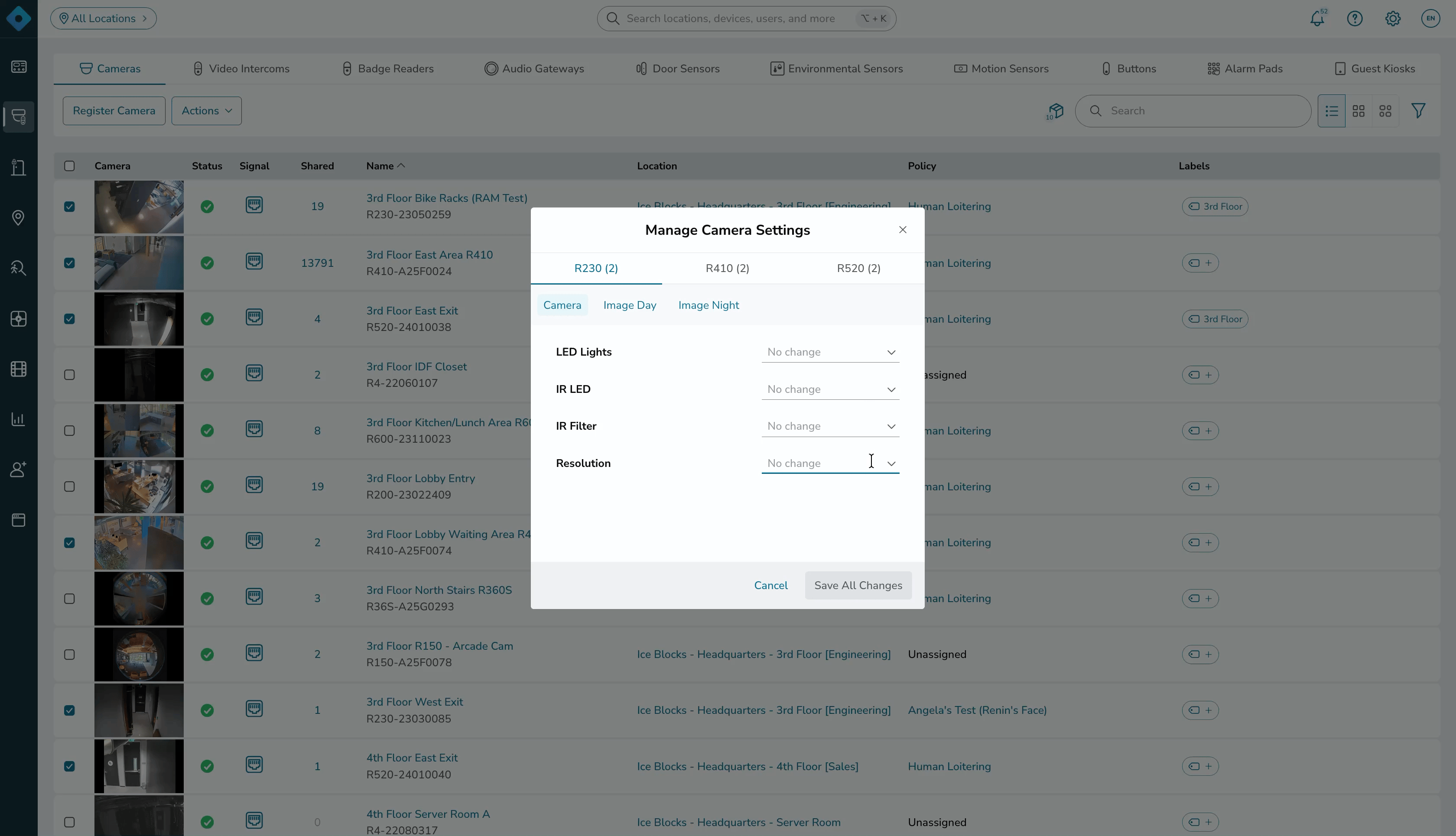Check 3rd Floor IDF Closet camera

69,375
